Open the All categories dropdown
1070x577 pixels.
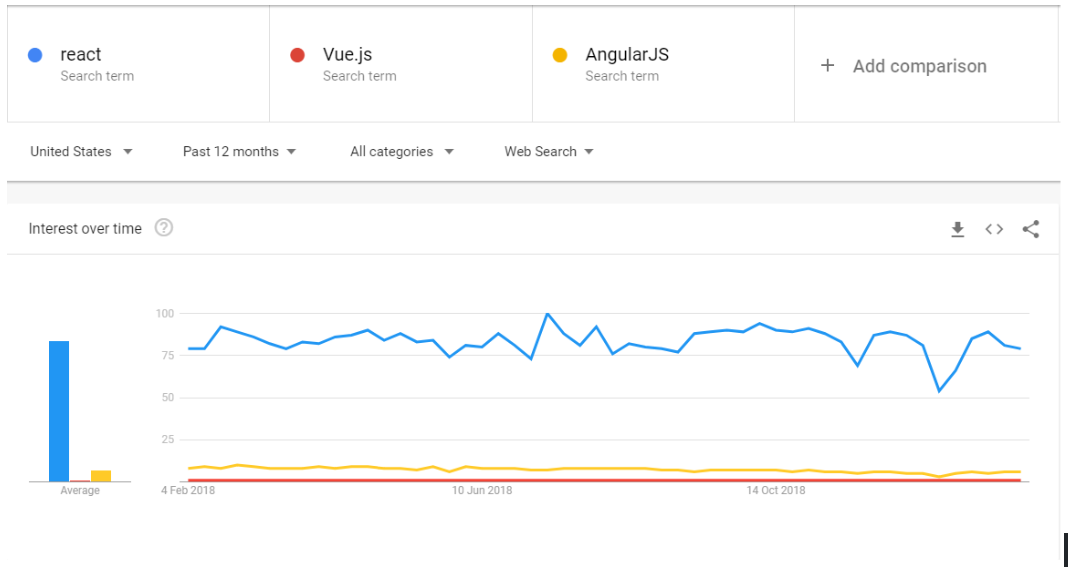click(402, 151)
